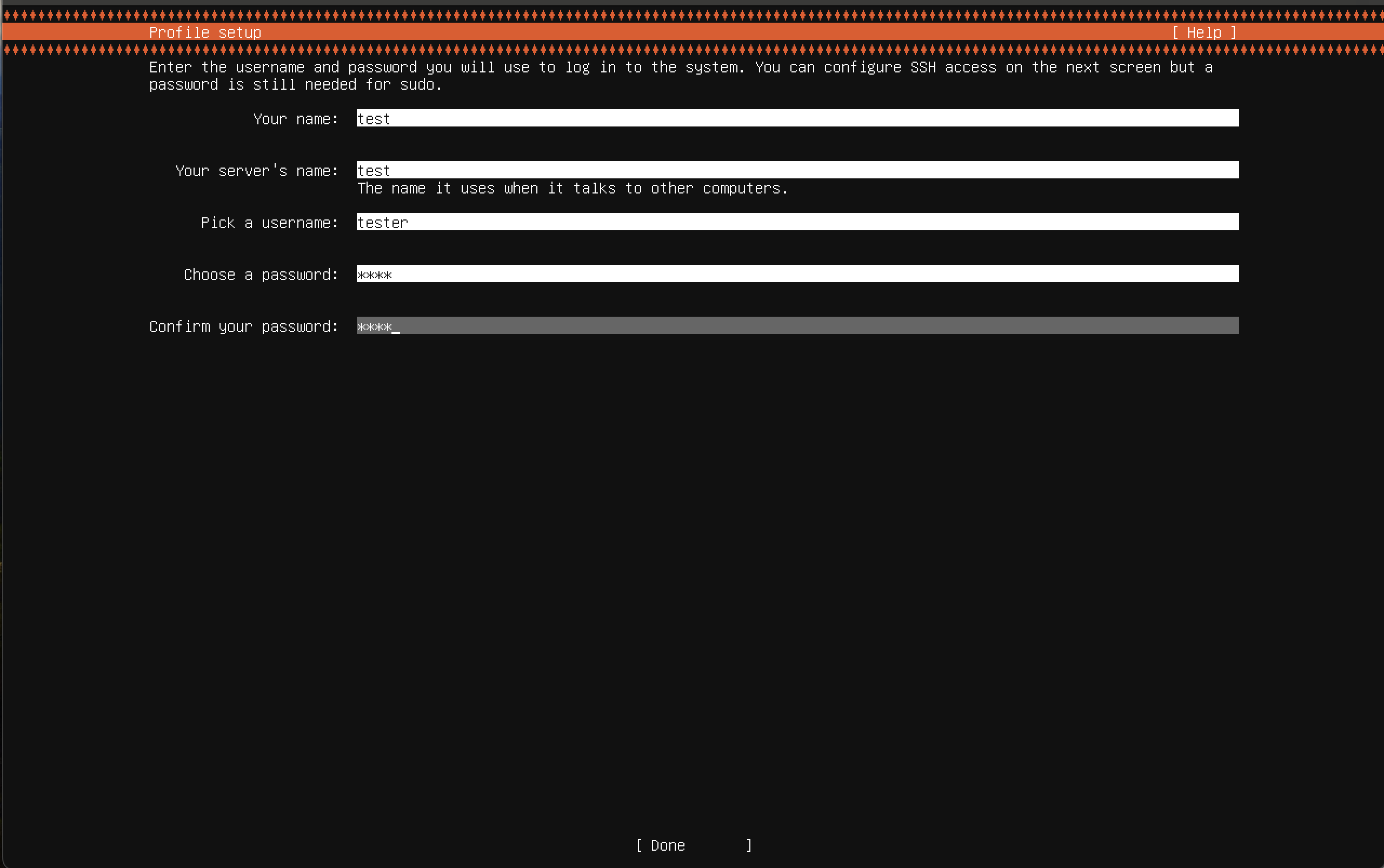The height and width of the screenshot is (868, 1384).
Task: Open the Help menu in header
Action: 1203,33
